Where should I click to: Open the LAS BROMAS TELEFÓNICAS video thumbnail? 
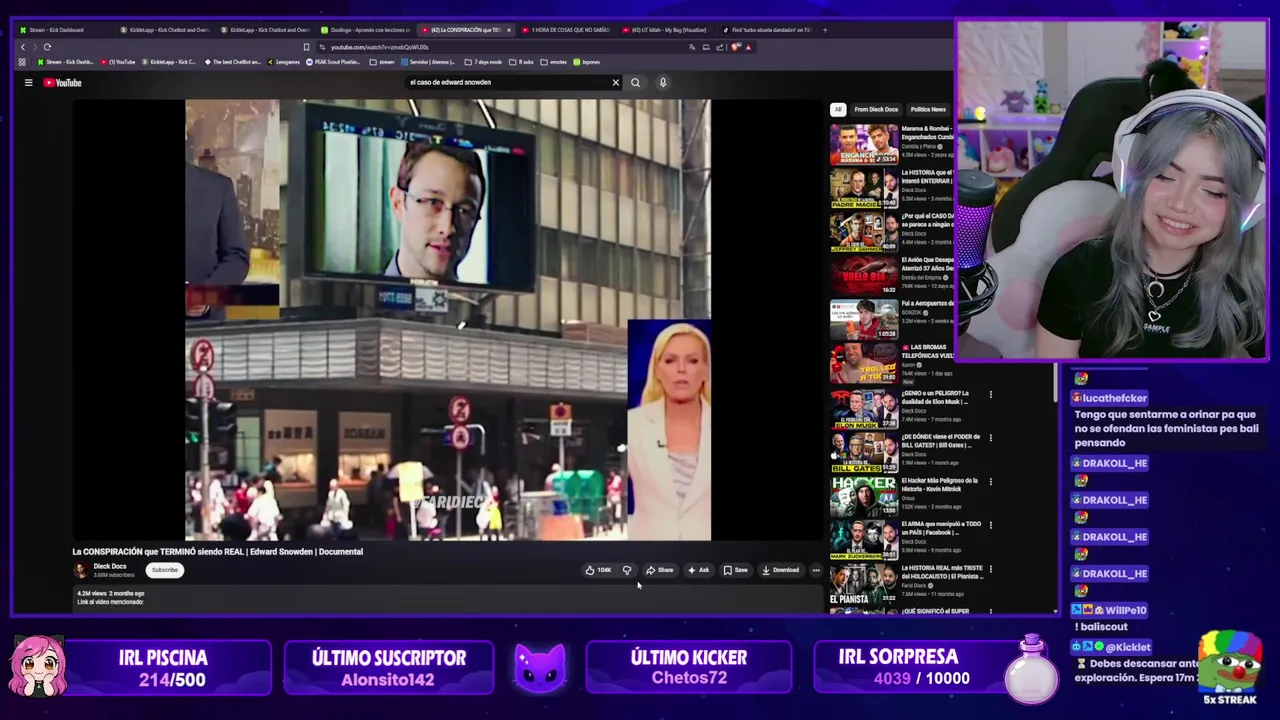[864, 364]
